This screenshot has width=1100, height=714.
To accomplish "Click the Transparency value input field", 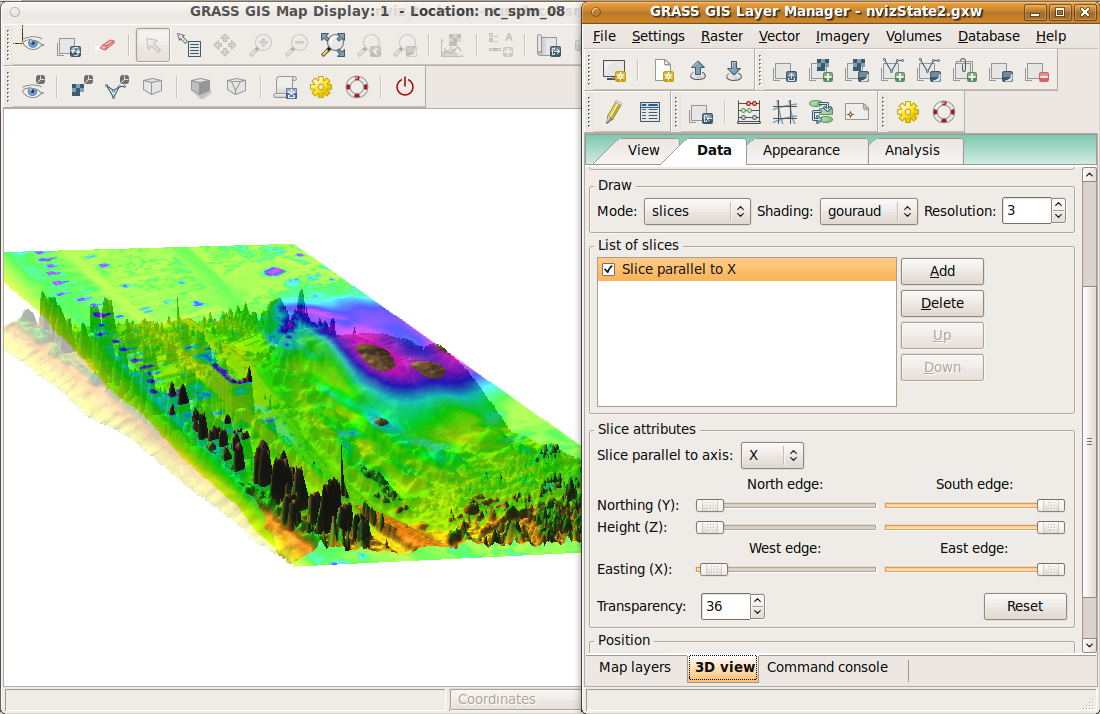I will click(x=725, y=606).
